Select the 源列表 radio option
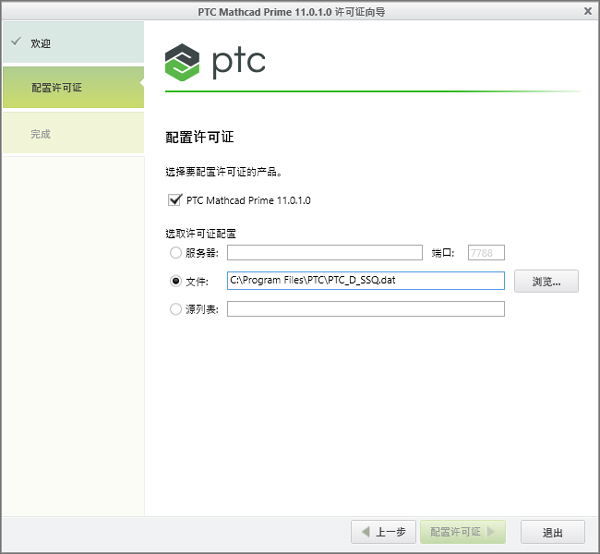 176,309
